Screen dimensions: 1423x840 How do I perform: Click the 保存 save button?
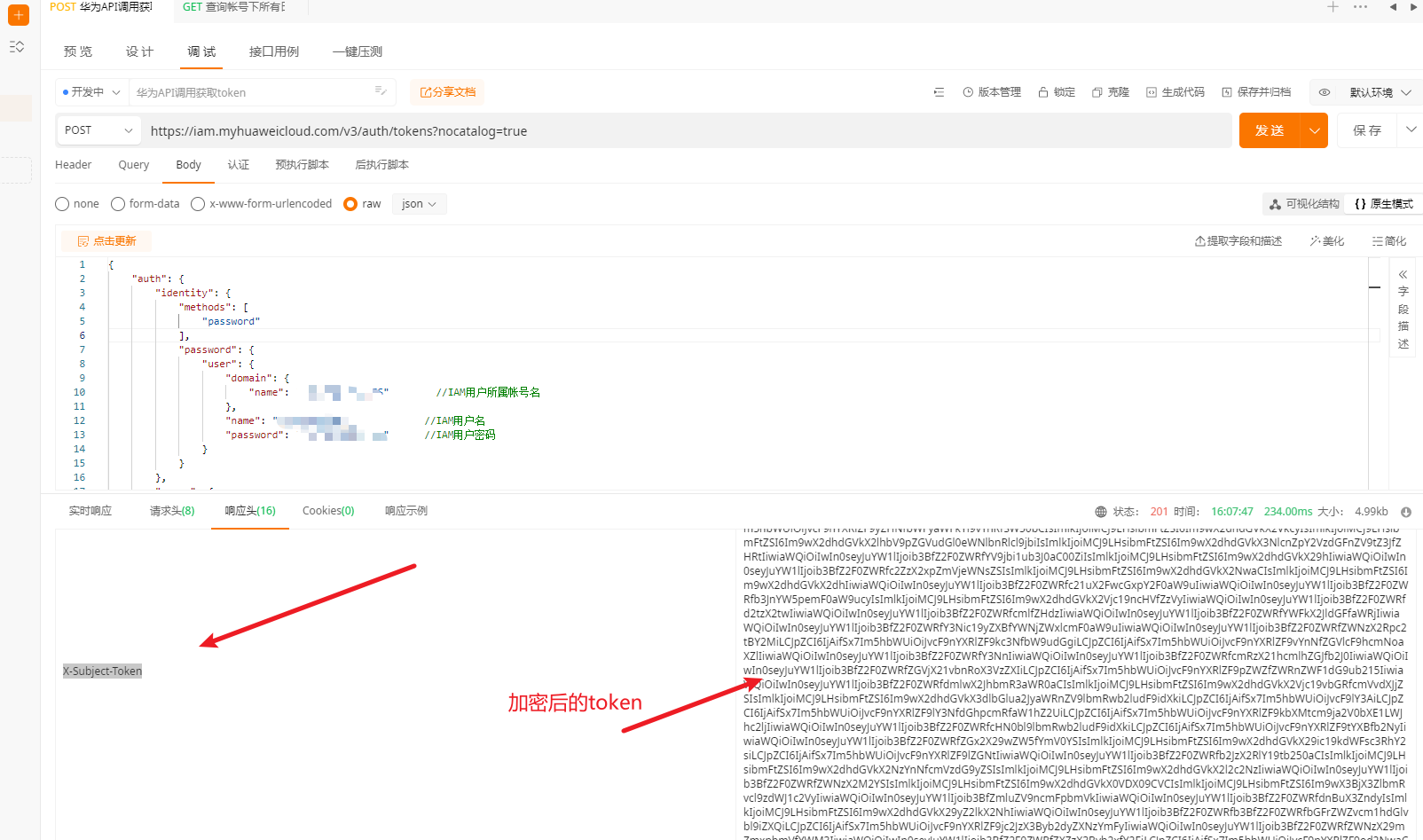click(1367, 130)
